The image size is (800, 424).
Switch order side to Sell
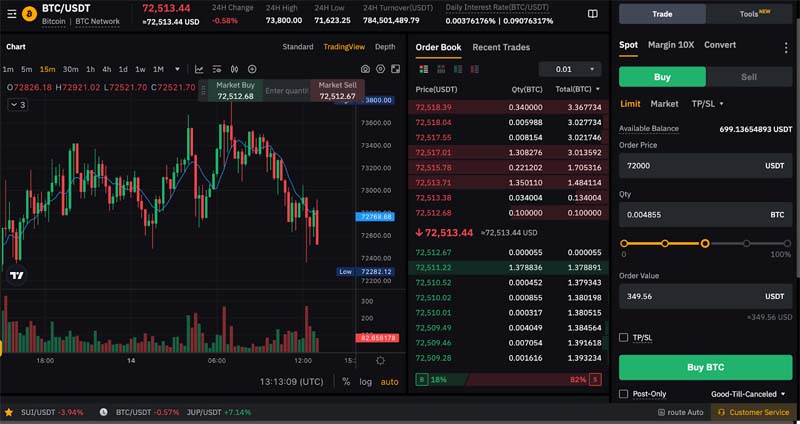tap(749, 77)
